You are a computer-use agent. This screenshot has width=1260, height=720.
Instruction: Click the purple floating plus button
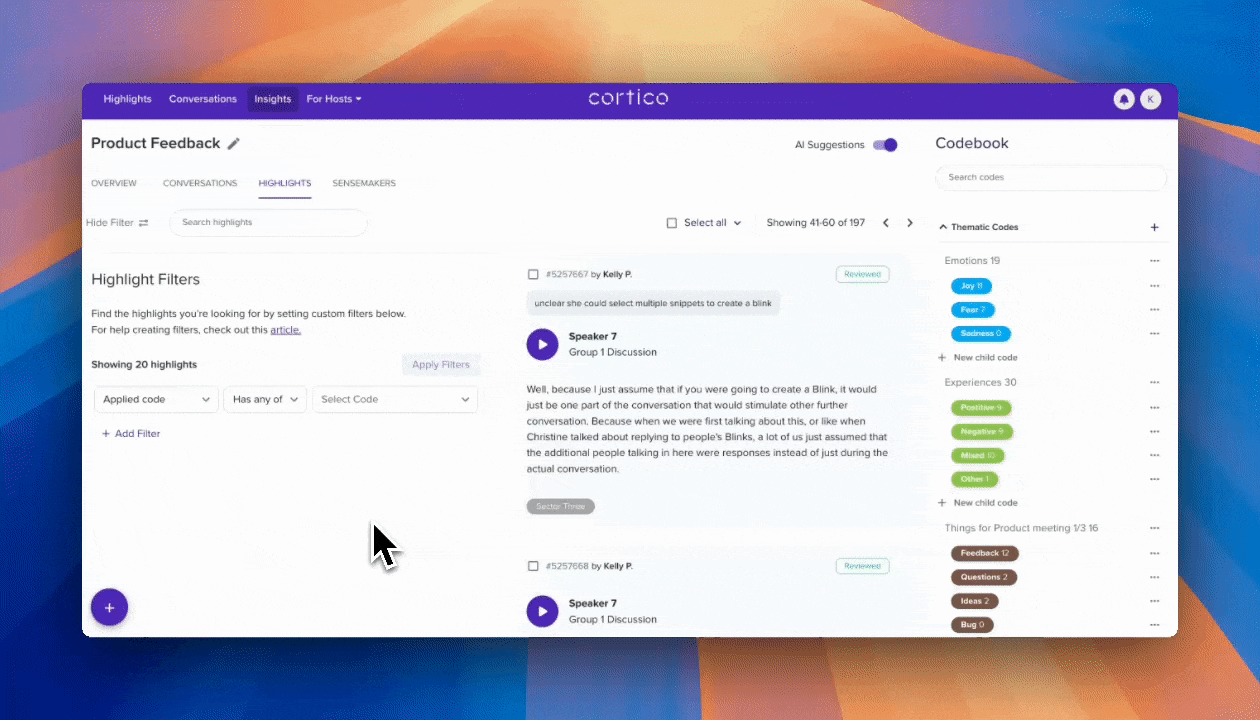(109, 607)
